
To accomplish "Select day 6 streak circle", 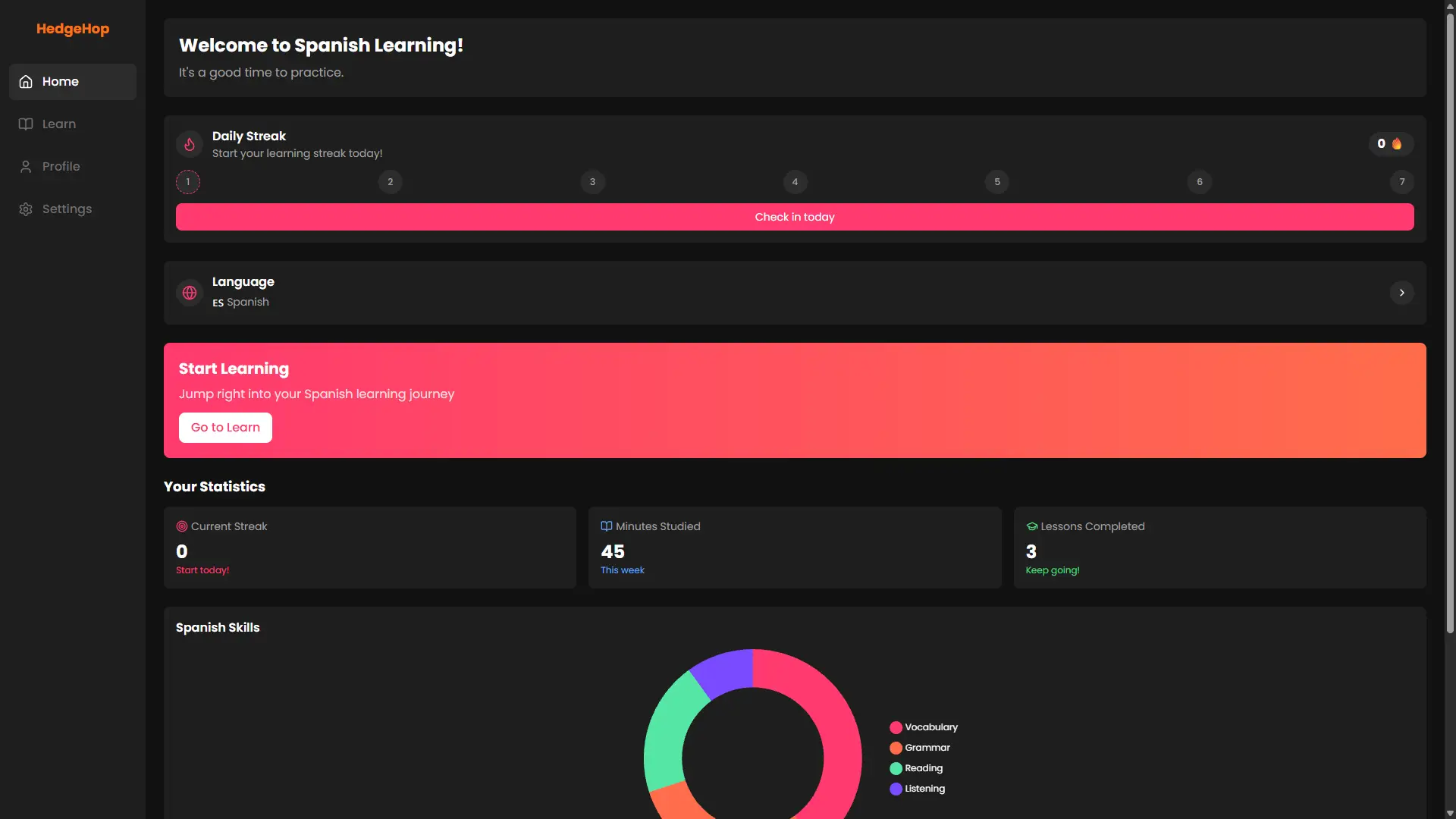I will click(x=1200, y=182).
